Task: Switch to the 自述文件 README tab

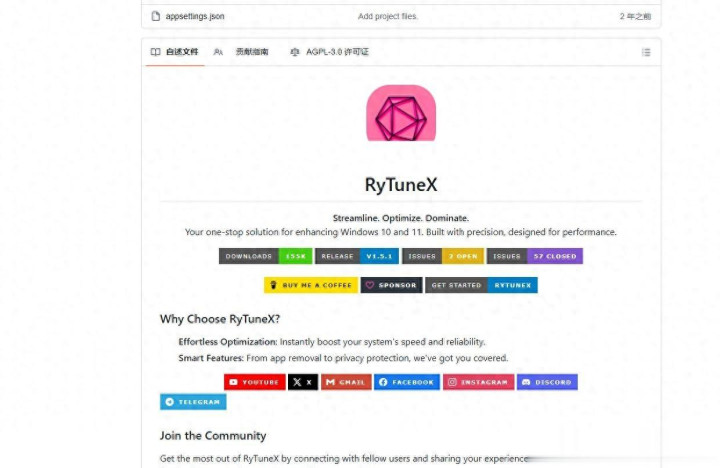Action: [175, 52]
